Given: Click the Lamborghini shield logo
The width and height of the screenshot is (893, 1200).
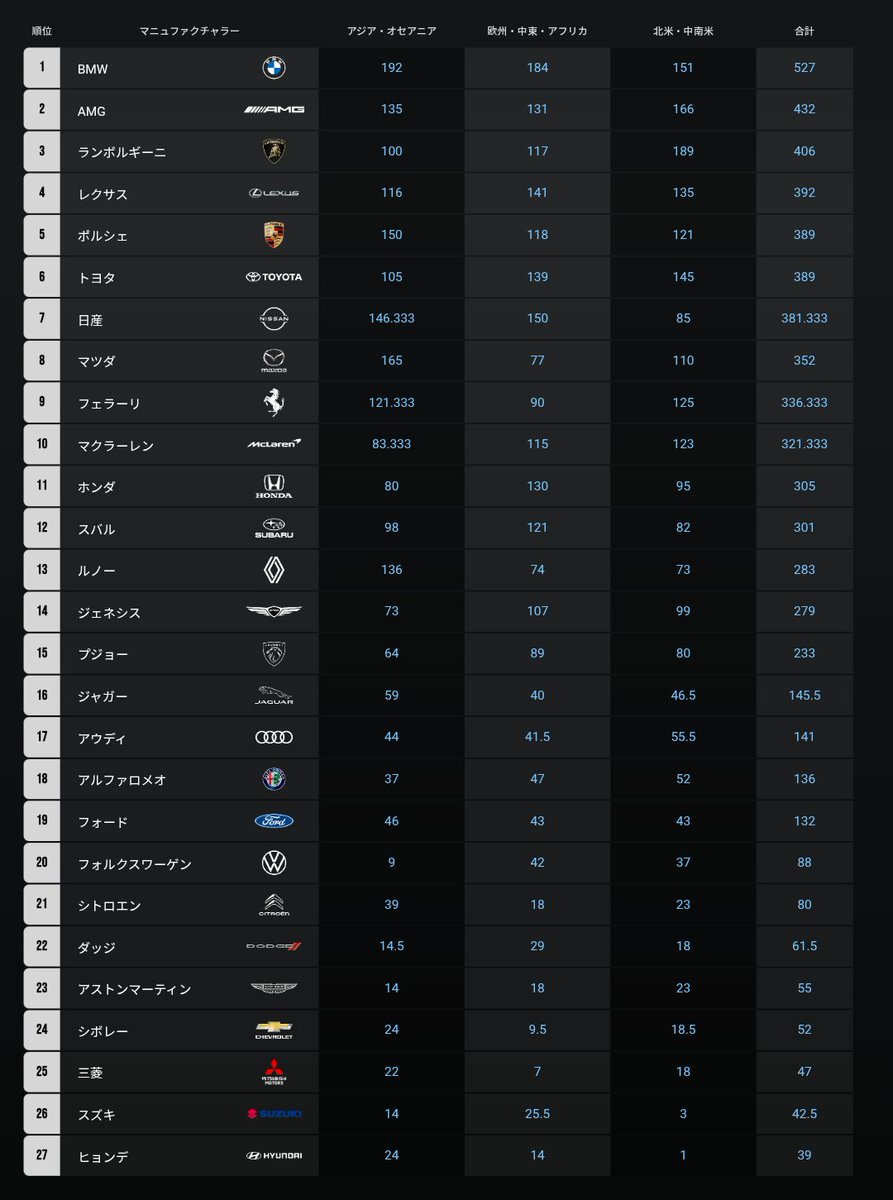Looking at the screenshot, I should pos(274,151).
